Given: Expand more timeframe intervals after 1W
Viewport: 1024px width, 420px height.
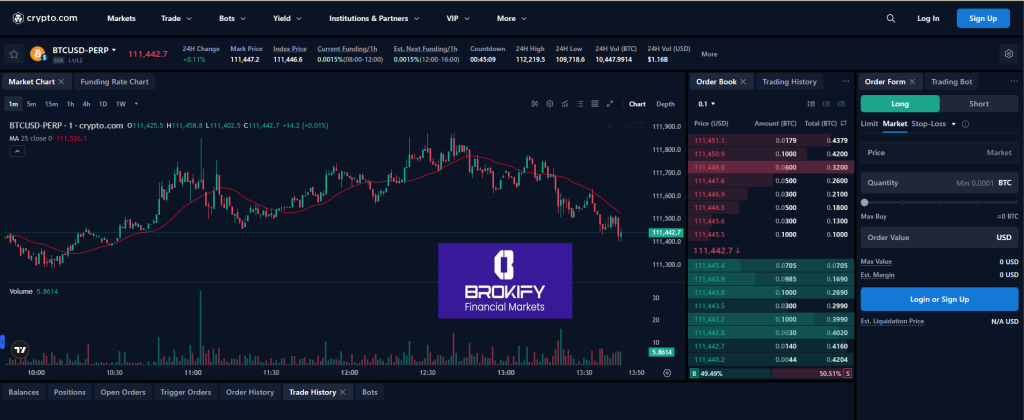Looking at the screenshot, I should [x=136, y=103].
